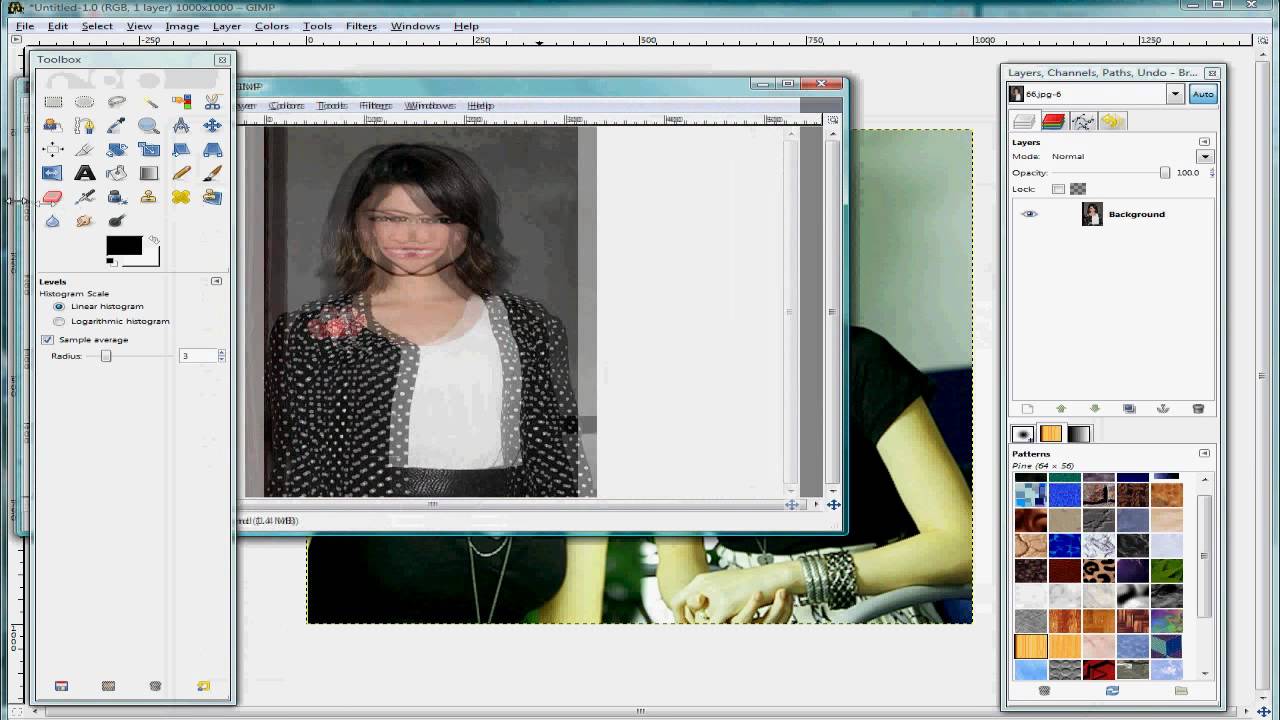Swap foreground and background colors arrow
This screenshot has width=1280, height=720.
pos(154,240)
